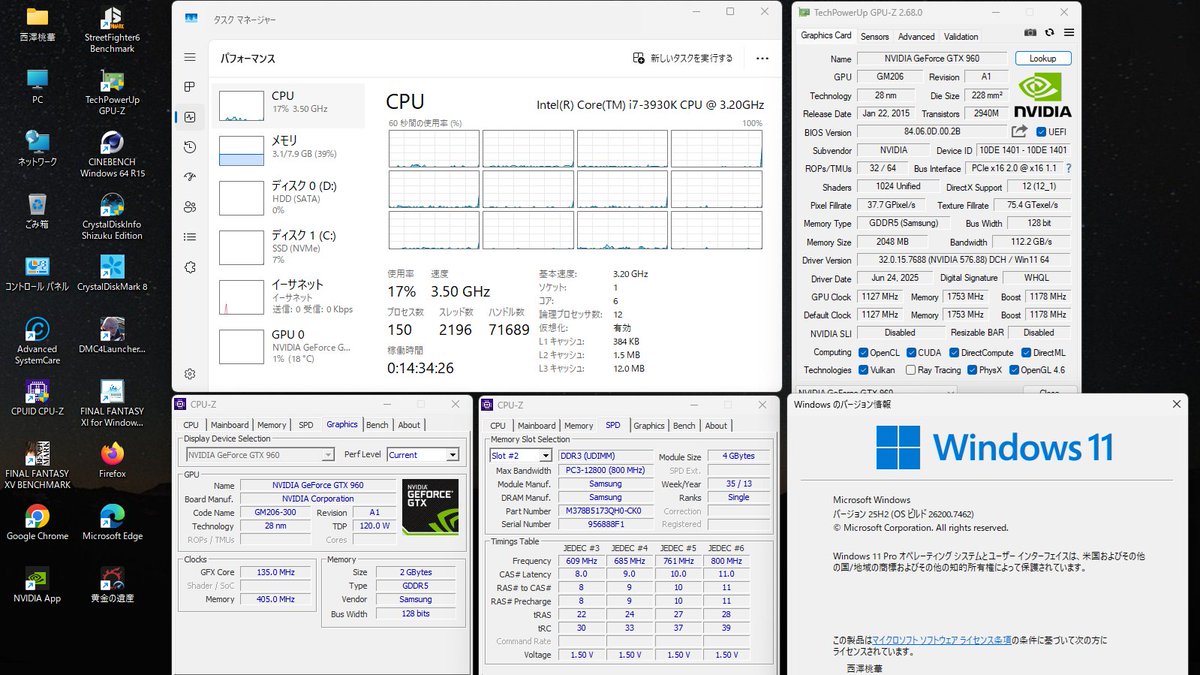1200x675 pixels.
Task: Open Task Manager settings gear icon
Action: coord(190,374)
